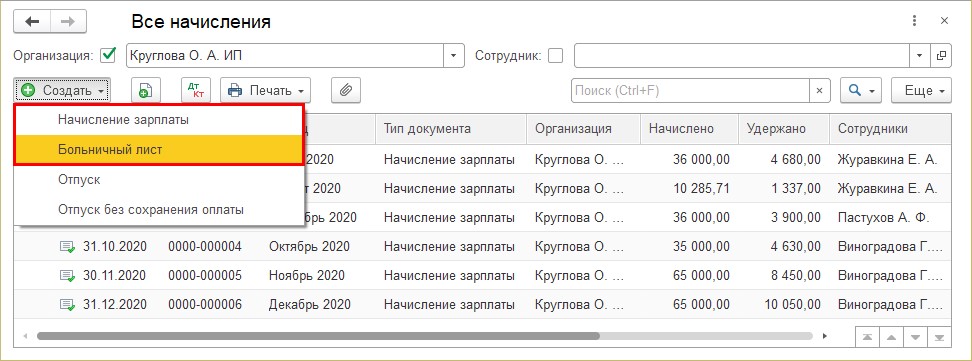
Task: Go back with the left arrow button
Action: [x=32, y=22]
